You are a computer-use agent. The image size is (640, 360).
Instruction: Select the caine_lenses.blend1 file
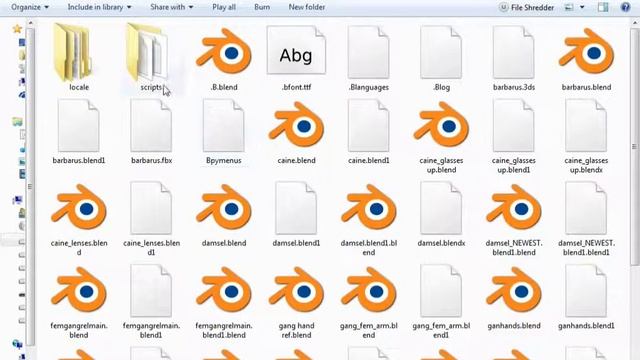click(151, 219)
